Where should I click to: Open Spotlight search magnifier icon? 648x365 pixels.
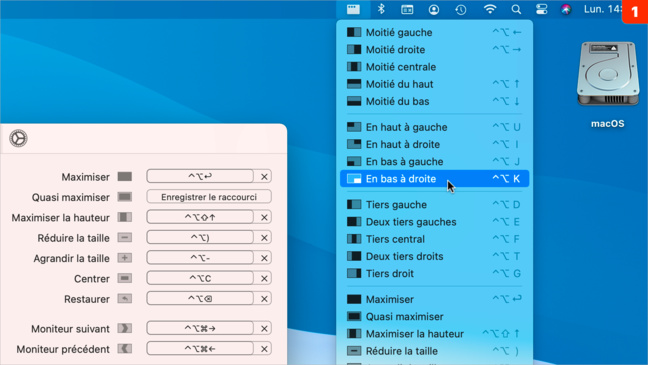(516, 10)
